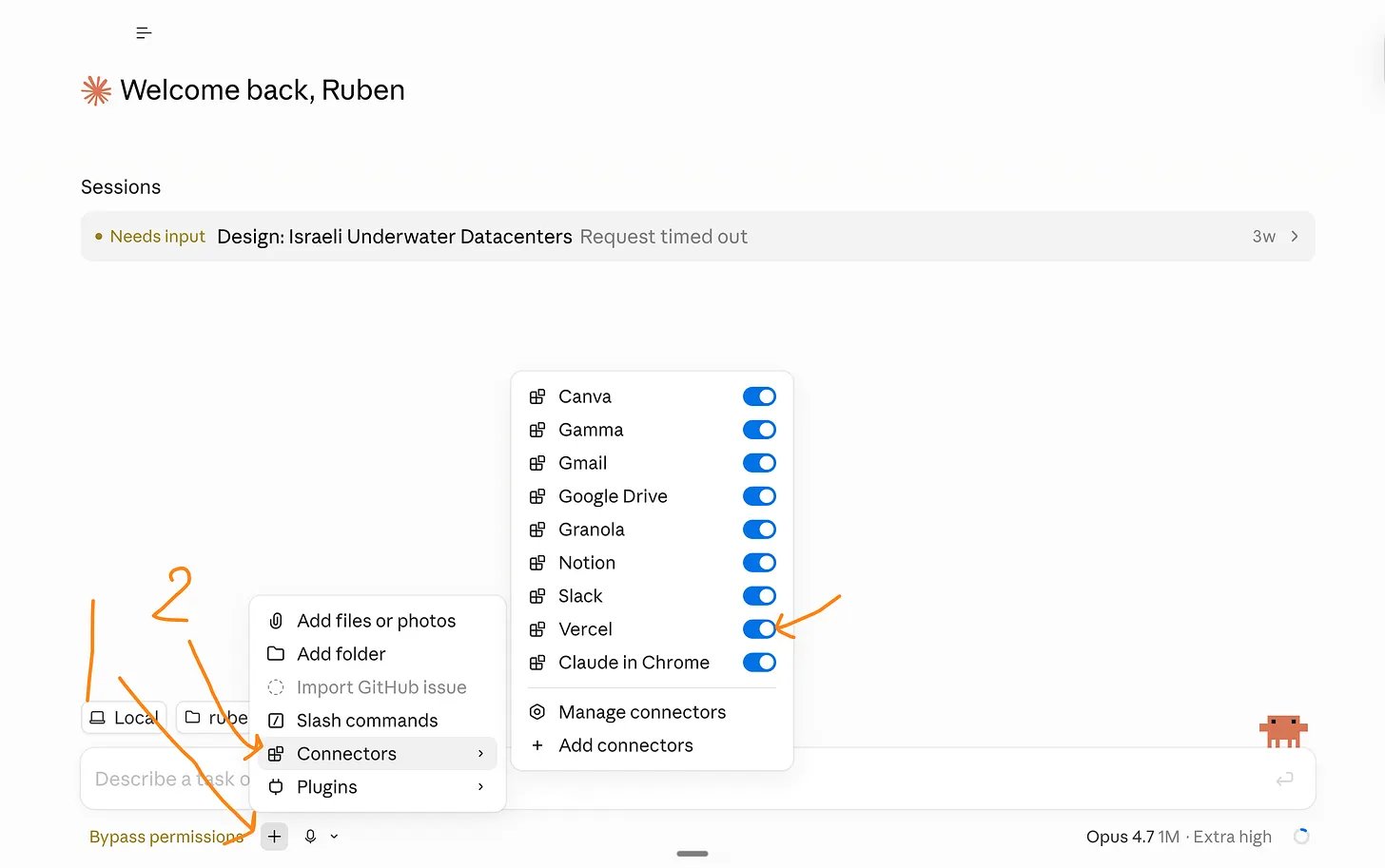The image size is (1385, 868).
Task: Disable the Canva connector toggle
Action: point(759,396)
